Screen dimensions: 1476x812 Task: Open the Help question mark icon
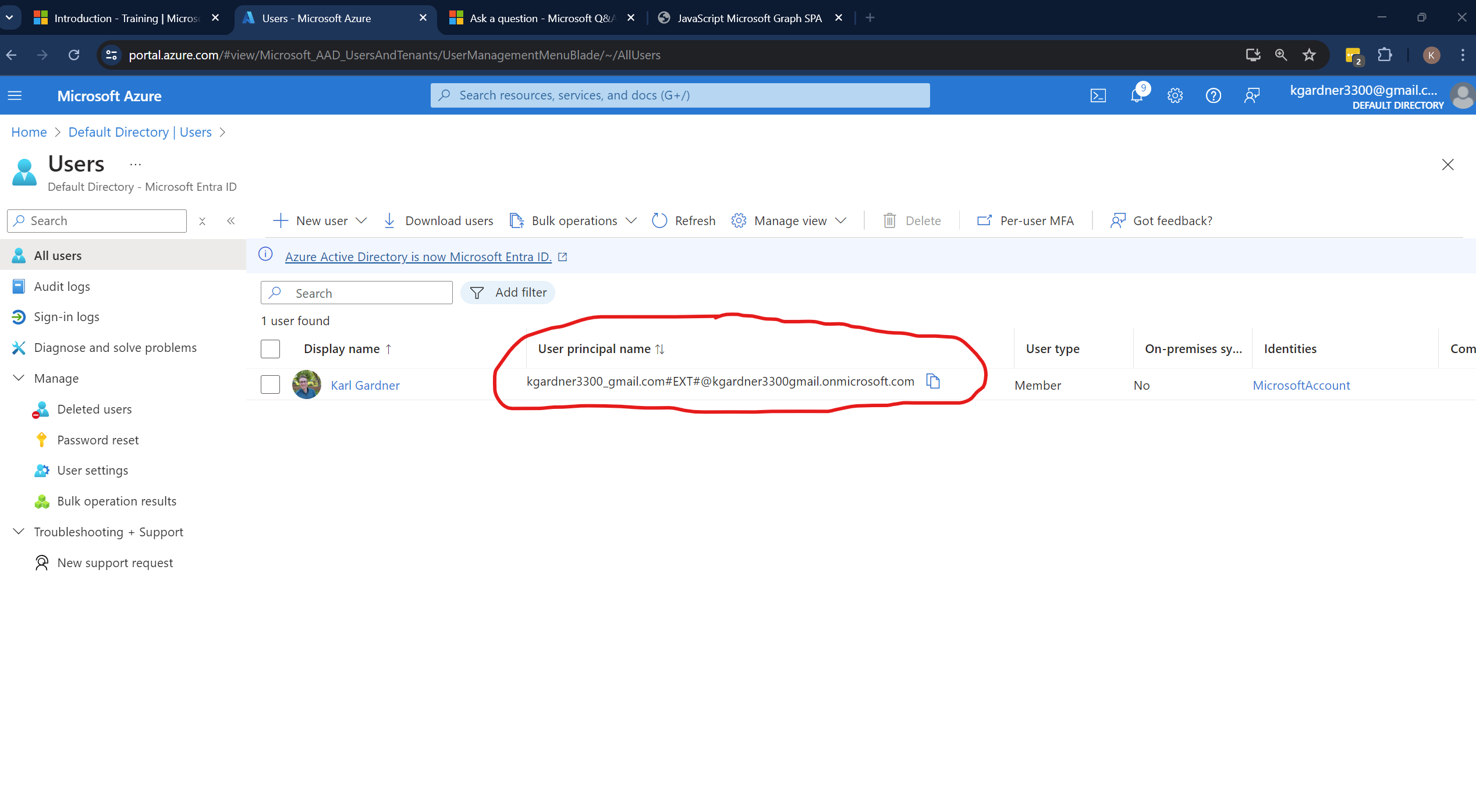(1214, 95)
